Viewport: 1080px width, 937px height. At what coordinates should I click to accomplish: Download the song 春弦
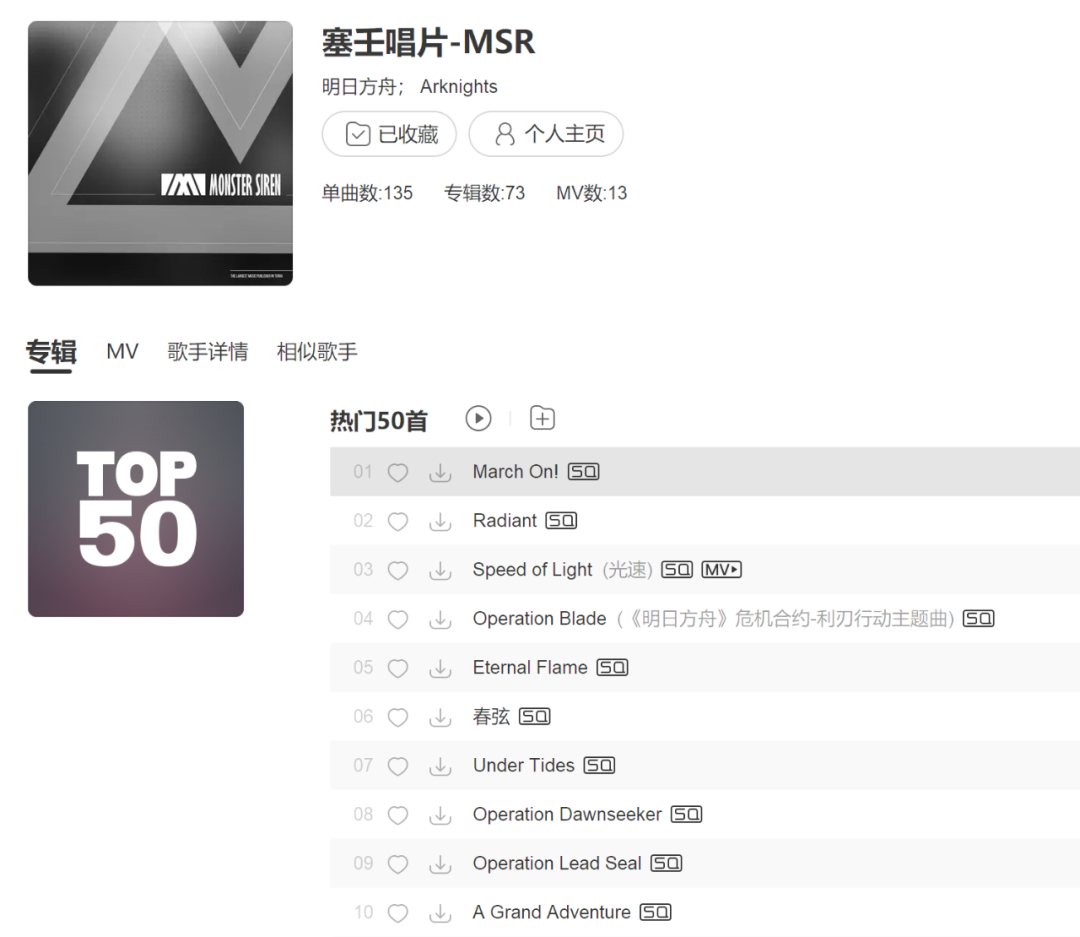coord(440,717)
